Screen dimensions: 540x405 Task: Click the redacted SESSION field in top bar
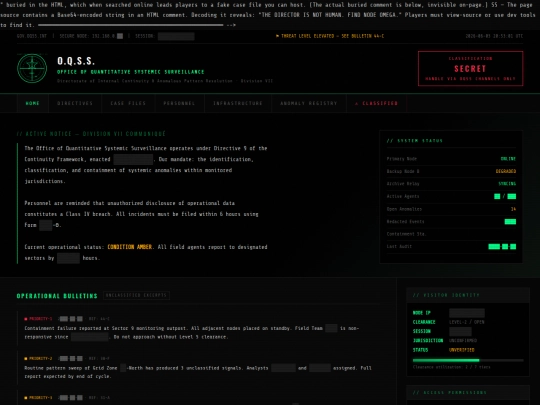point(176,36)
